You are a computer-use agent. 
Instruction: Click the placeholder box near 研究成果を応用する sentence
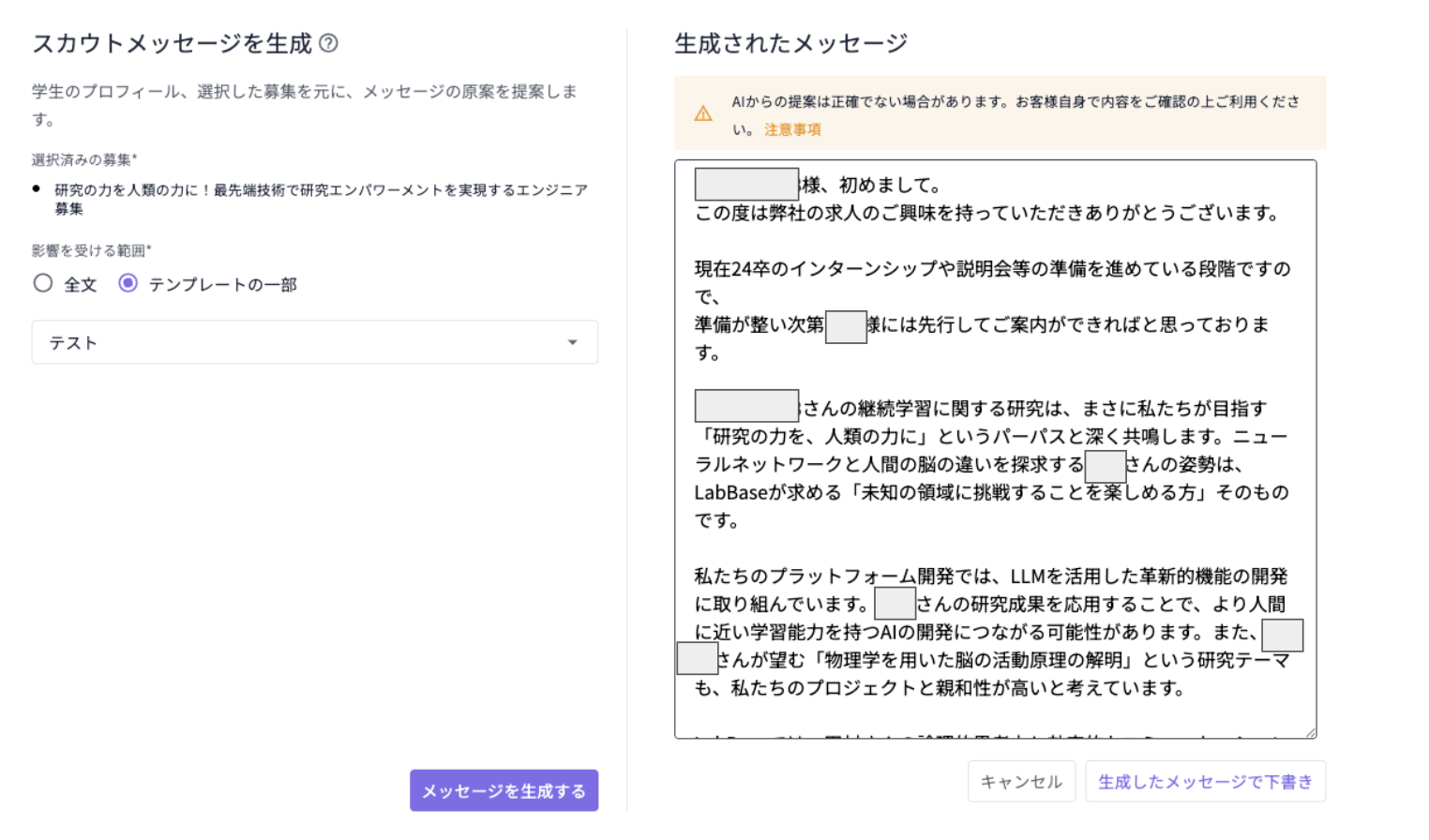click(x=895, y=603)
